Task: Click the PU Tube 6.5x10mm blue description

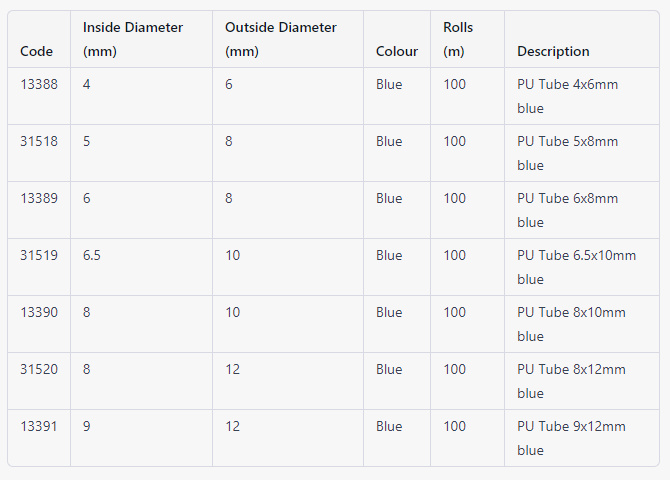Action: pyautogui.click(x=576, y=267)
